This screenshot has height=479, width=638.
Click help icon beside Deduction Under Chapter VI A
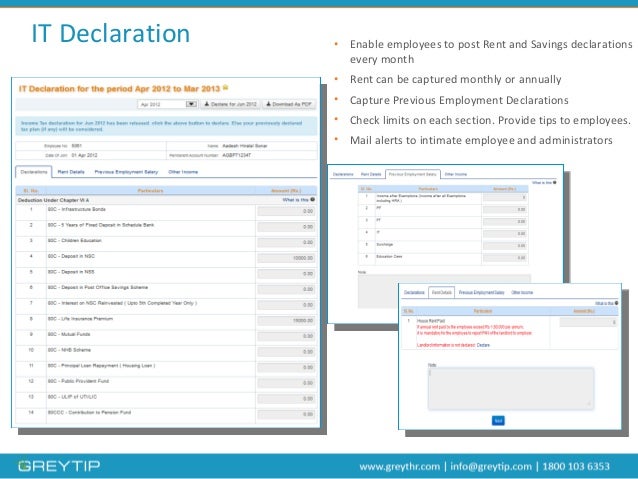[312, 199]
